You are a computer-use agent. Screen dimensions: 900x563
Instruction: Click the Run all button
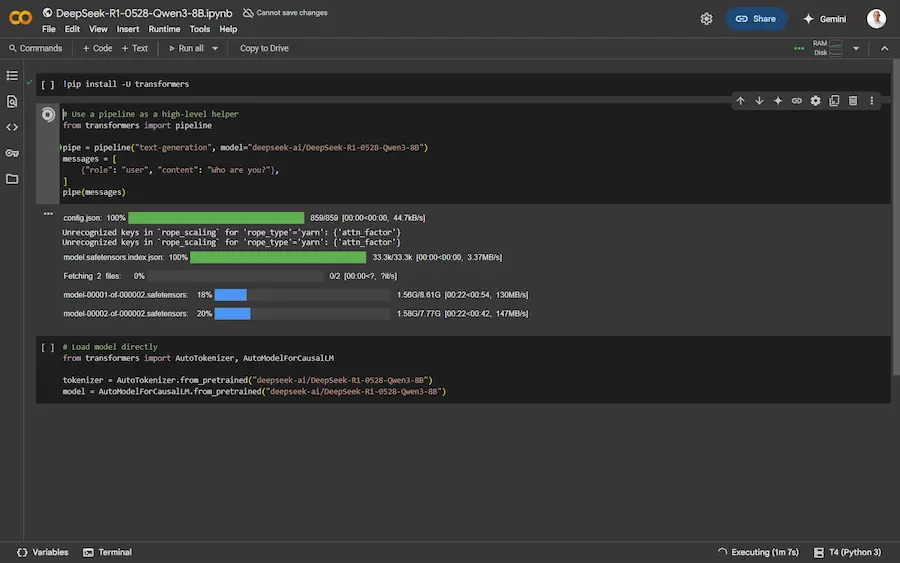click(x=187, y=48)
